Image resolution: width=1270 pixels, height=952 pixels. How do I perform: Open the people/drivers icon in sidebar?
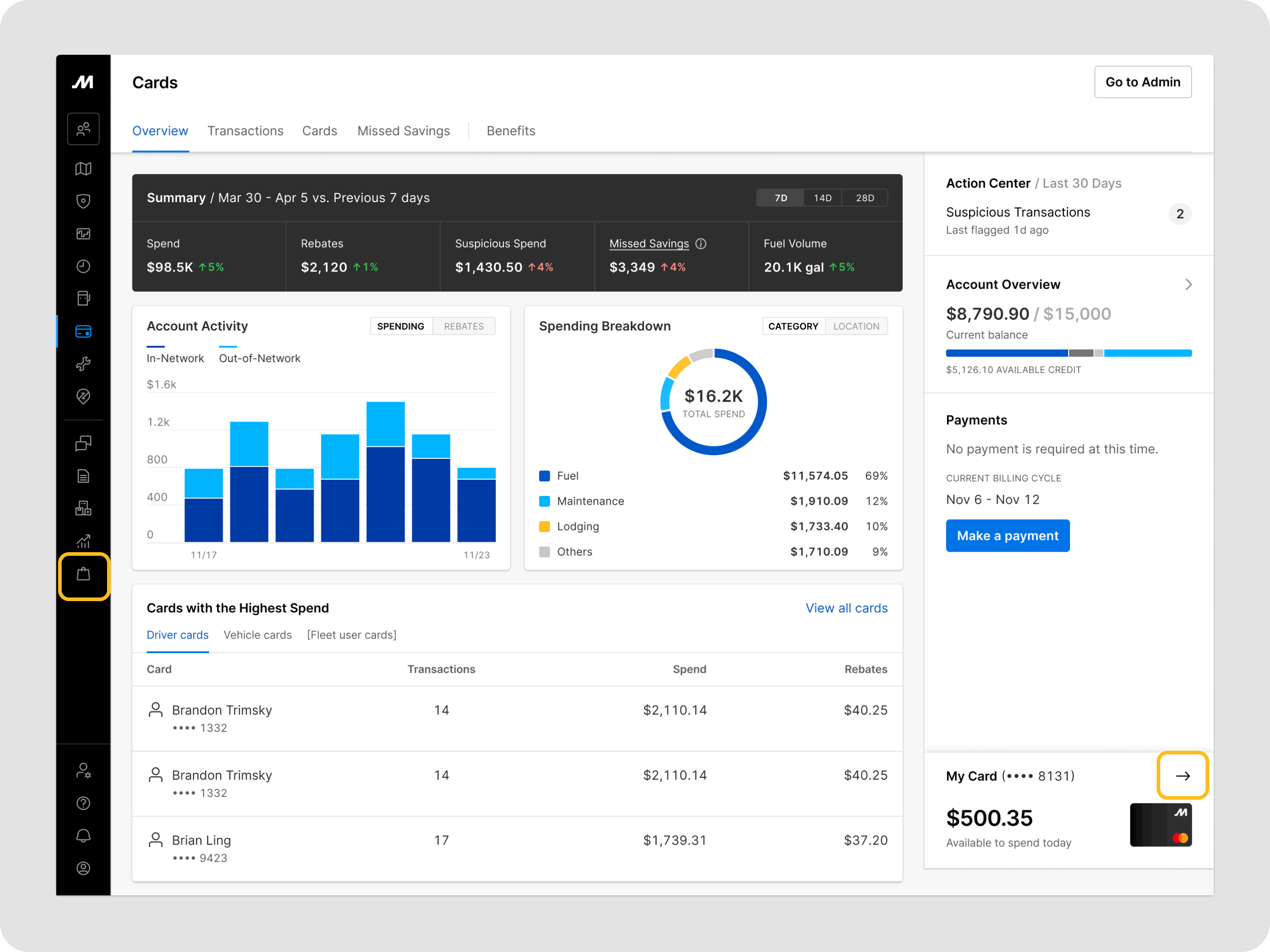(83, 129)
